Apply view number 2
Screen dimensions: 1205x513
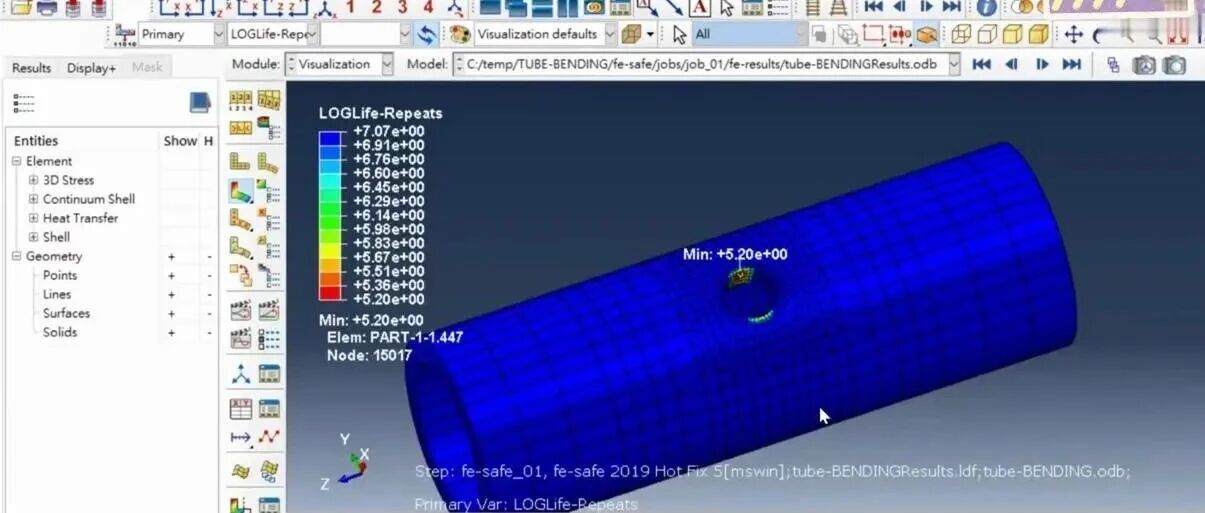tap(377, 7)
